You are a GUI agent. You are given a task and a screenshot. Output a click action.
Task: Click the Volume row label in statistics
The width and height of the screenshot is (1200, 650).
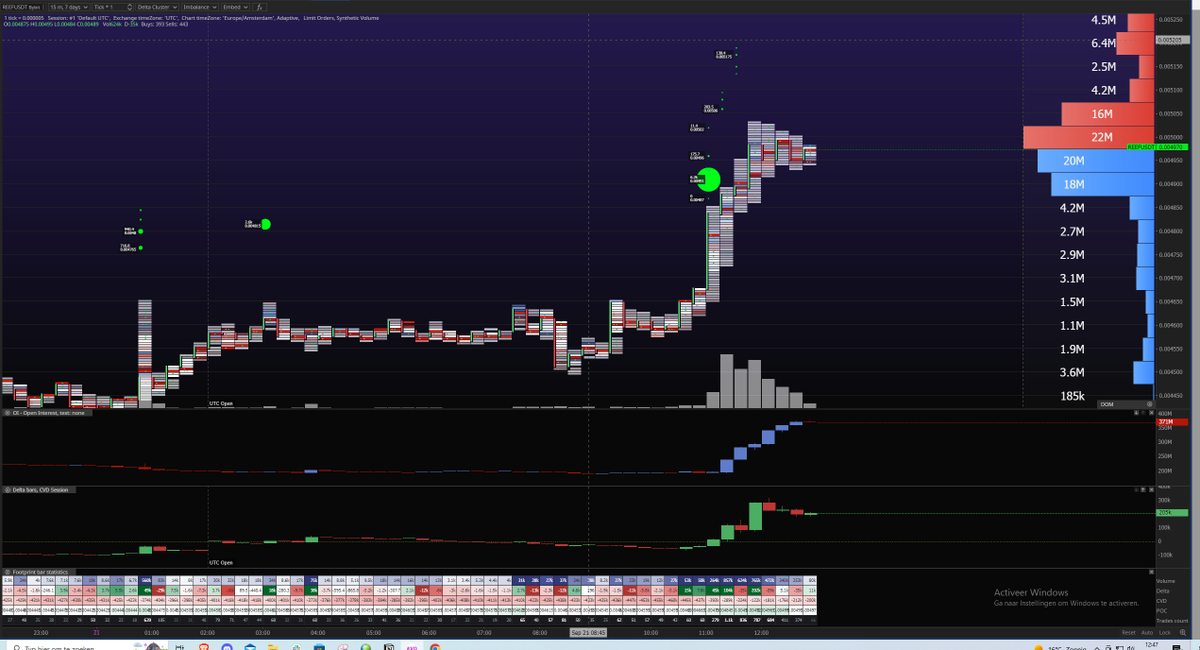click(x=1165, y=581)
